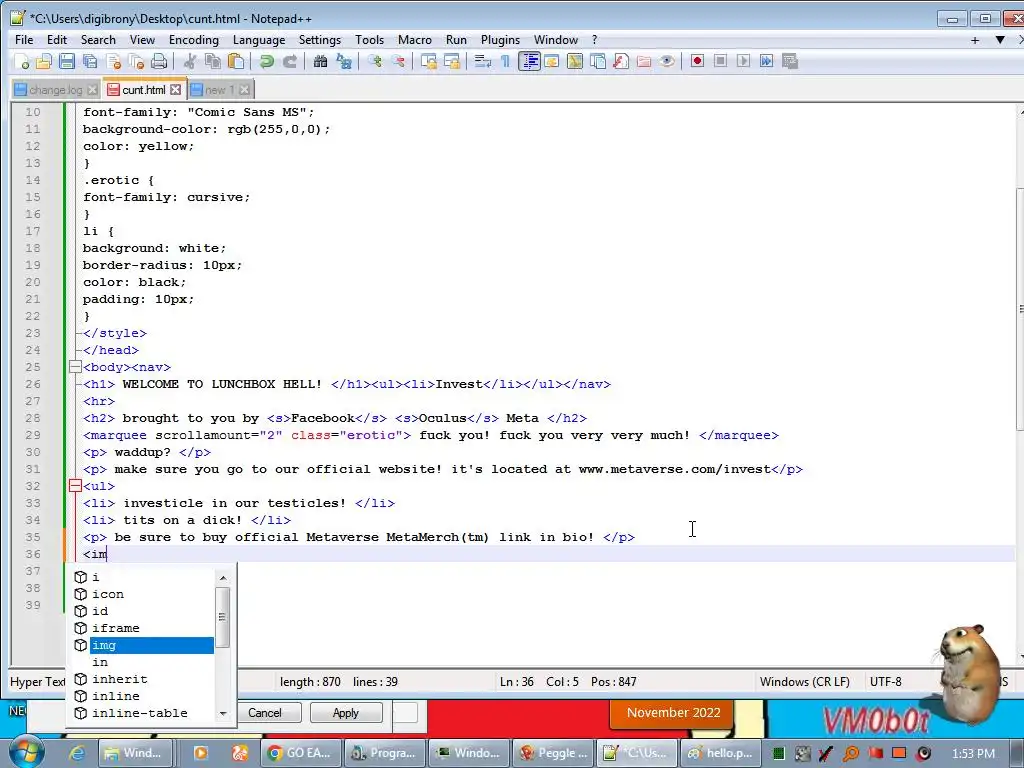Click the UTF-8 encoding status entry
This screenshot has height=768, width=1024.
886,682
